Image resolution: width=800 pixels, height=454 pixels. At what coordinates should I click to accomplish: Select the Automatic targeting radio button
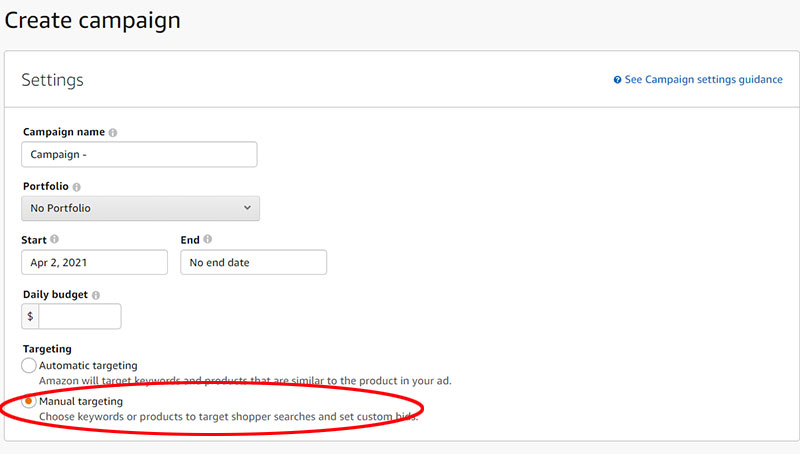[x=29, y=365]
